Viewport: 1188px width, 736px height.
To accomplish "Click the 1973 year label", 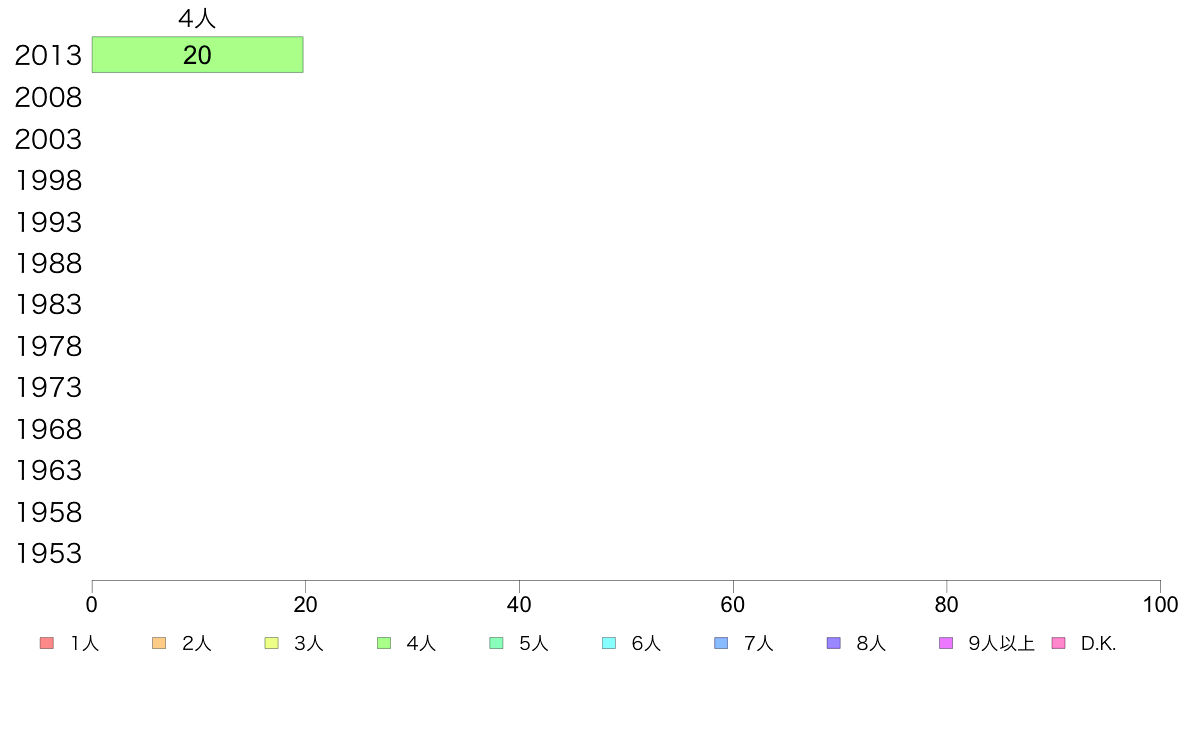I will (48, 387).
